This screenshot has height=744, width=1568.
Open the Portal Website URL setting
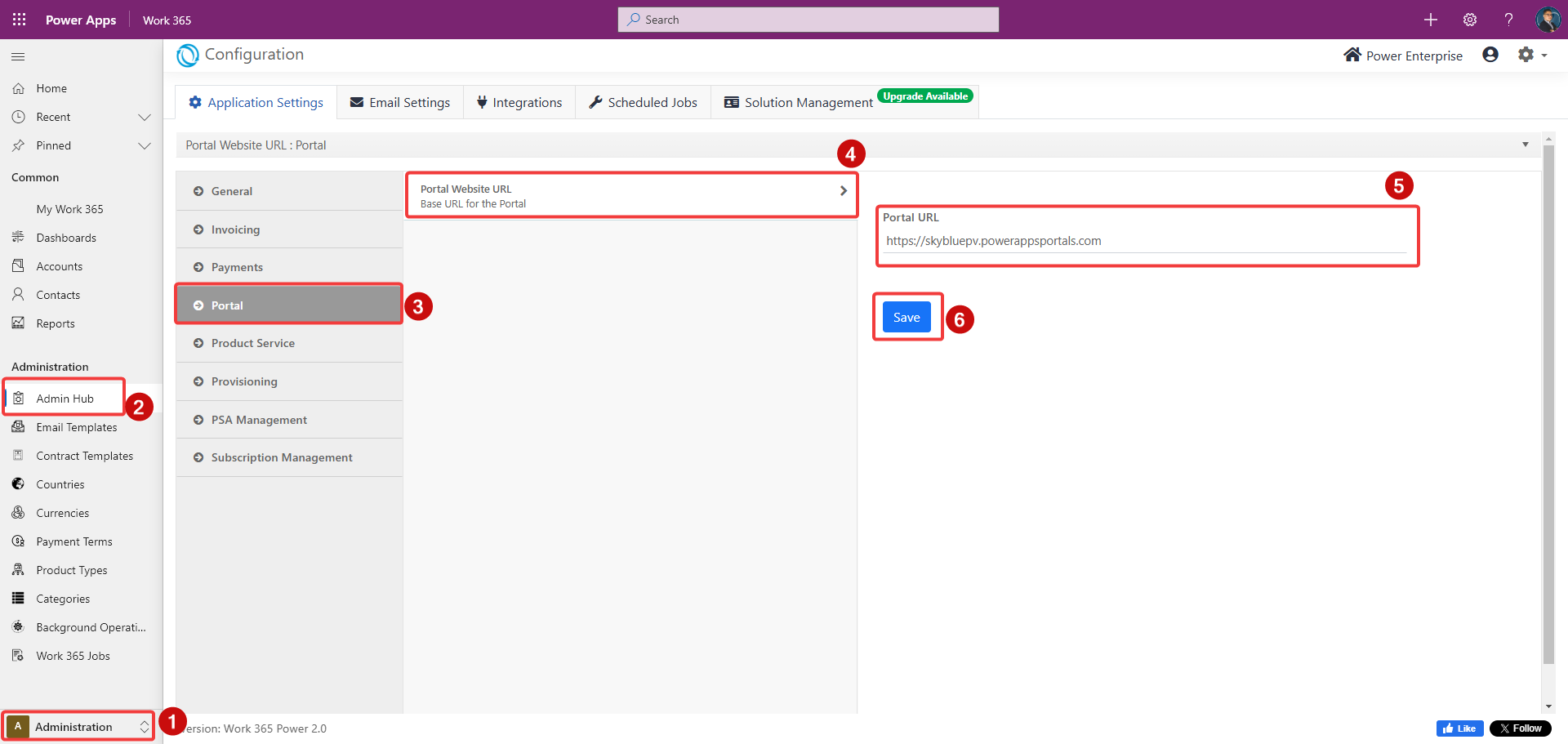tap(631, 195)
